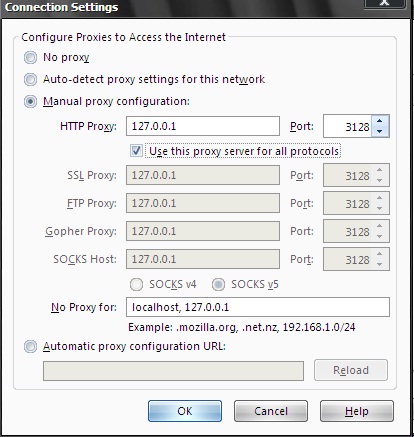Open Help for connection settings
The width and height of the screenshot is (414, 437).
click(357, 411)
